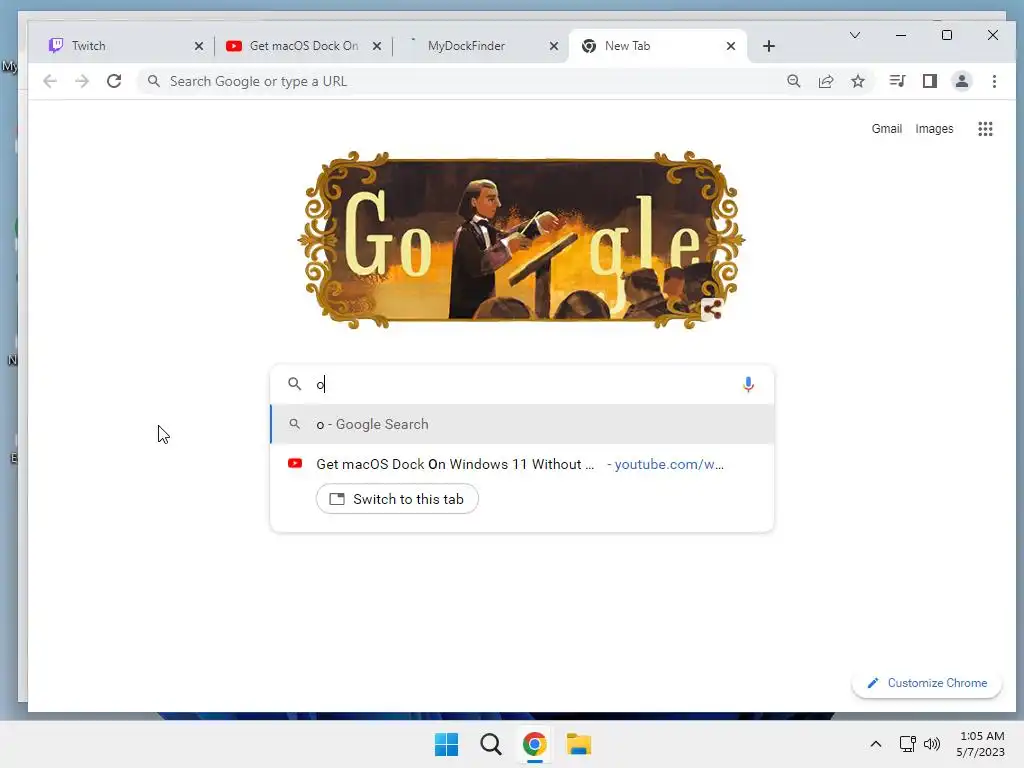Viewport: 1024px width, 768px height.
Task: Share this page via share icon
Action: point(826,81)
